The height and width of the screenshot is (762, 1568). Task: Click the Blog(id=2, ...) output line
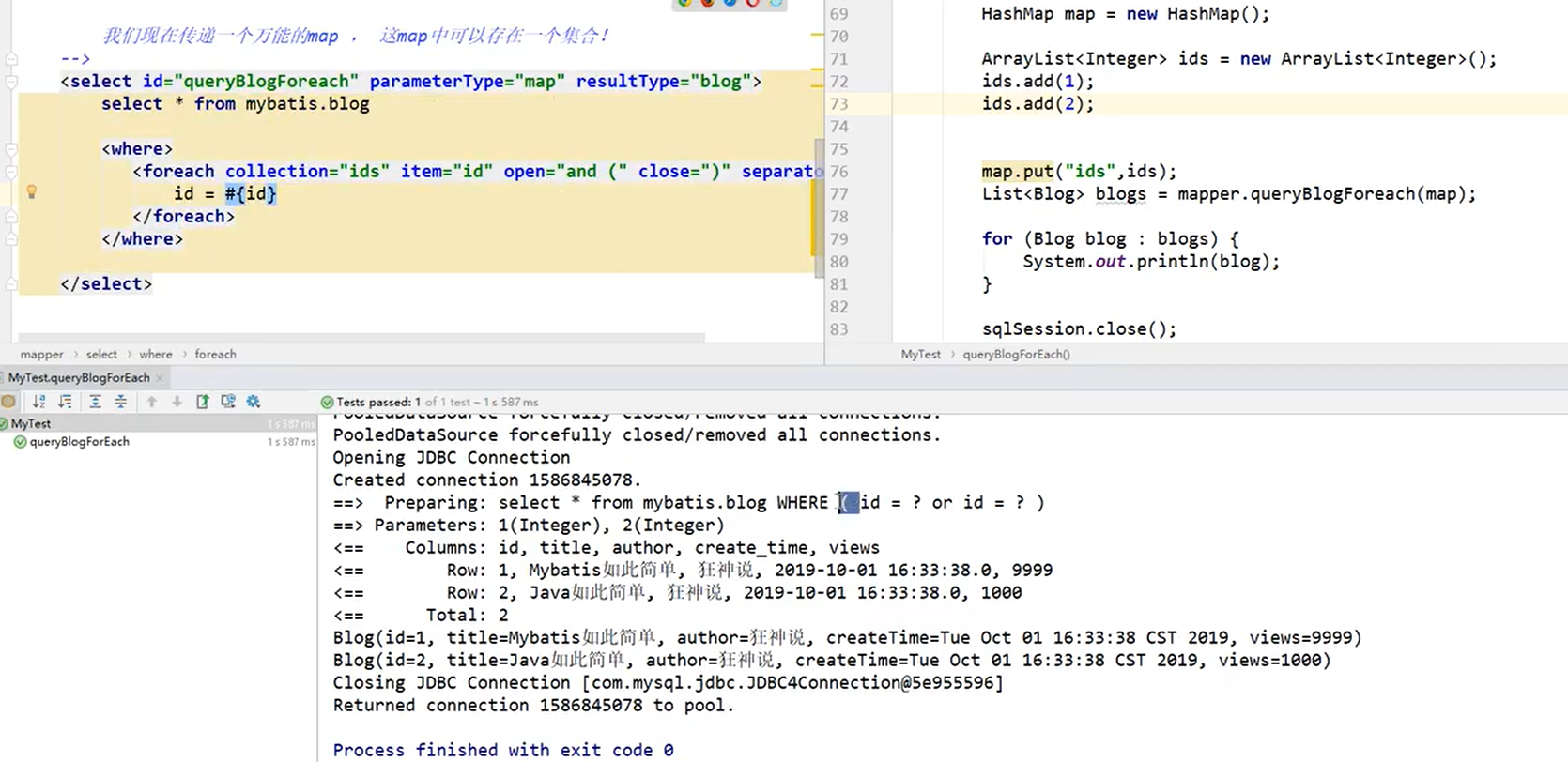pyautogui.click(x=832, y=661)
